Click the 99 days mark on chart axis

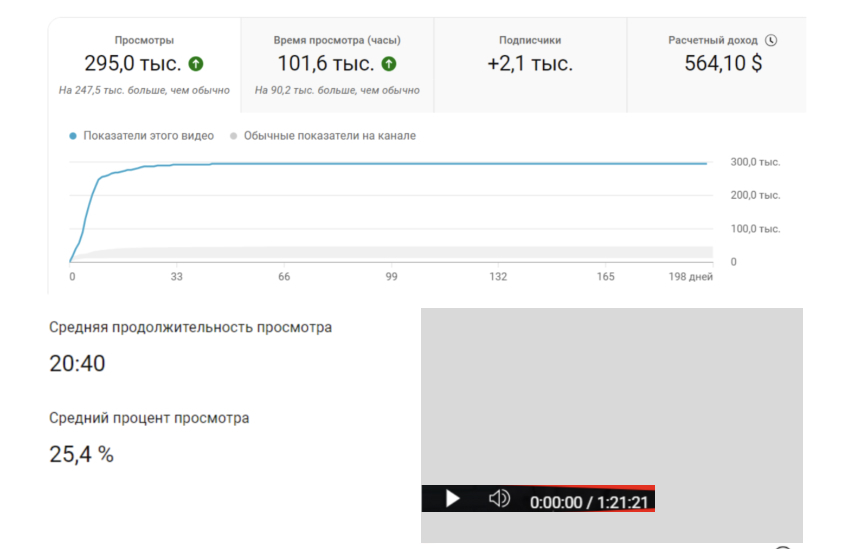391,276
